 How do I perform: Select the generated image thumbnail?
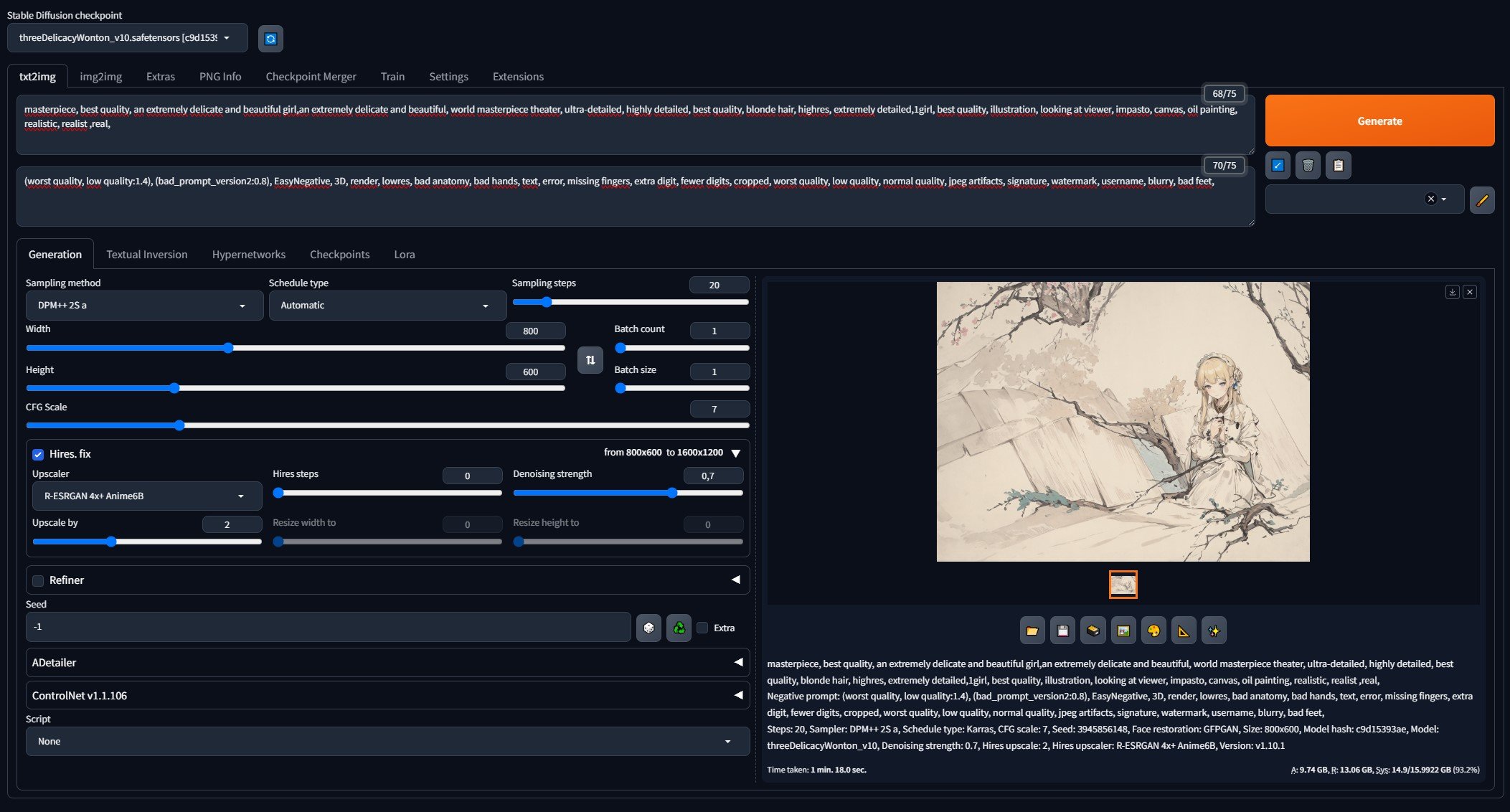pyautogui.click(x=1123, y=585)
